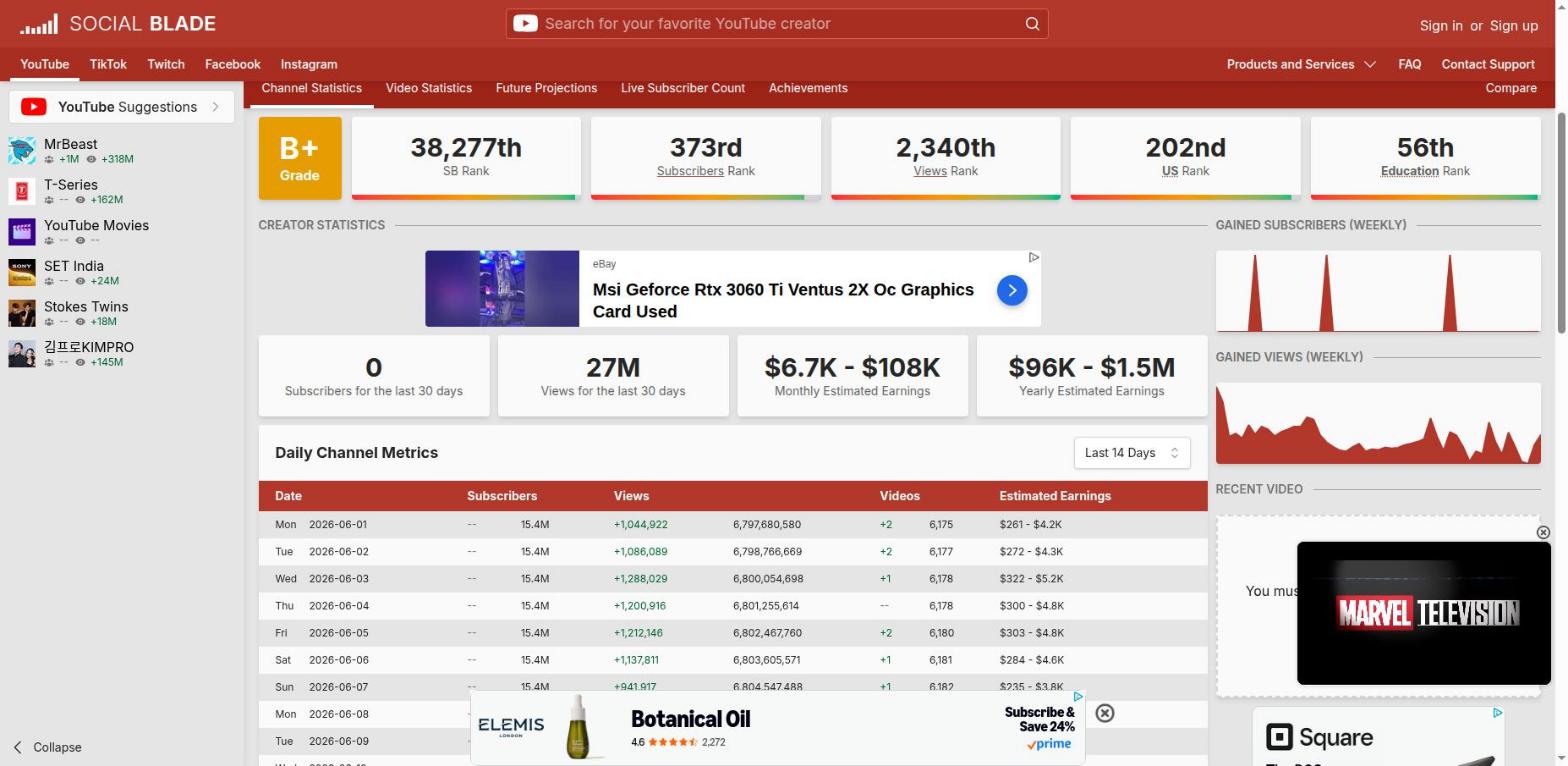Click in the YouTube creator search field

coord(777,24)
